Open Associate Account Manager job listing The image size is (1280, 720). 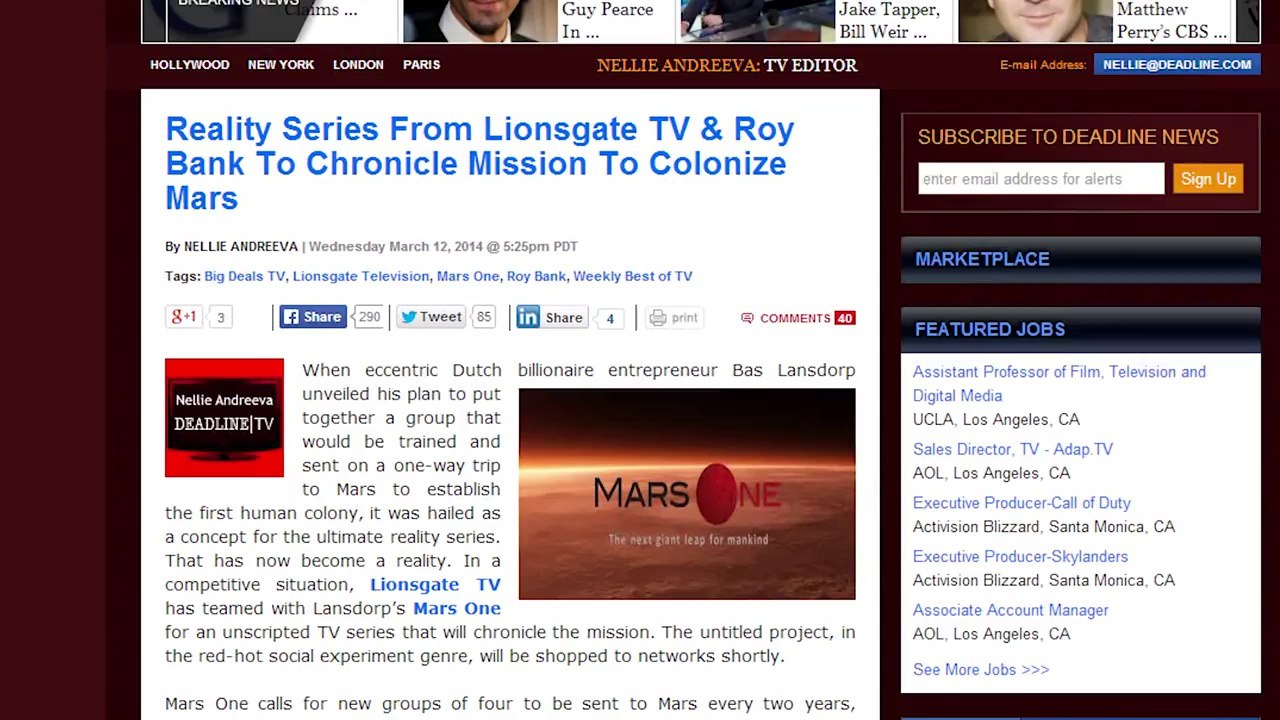pyautogui.click(x=1010, y=610)
